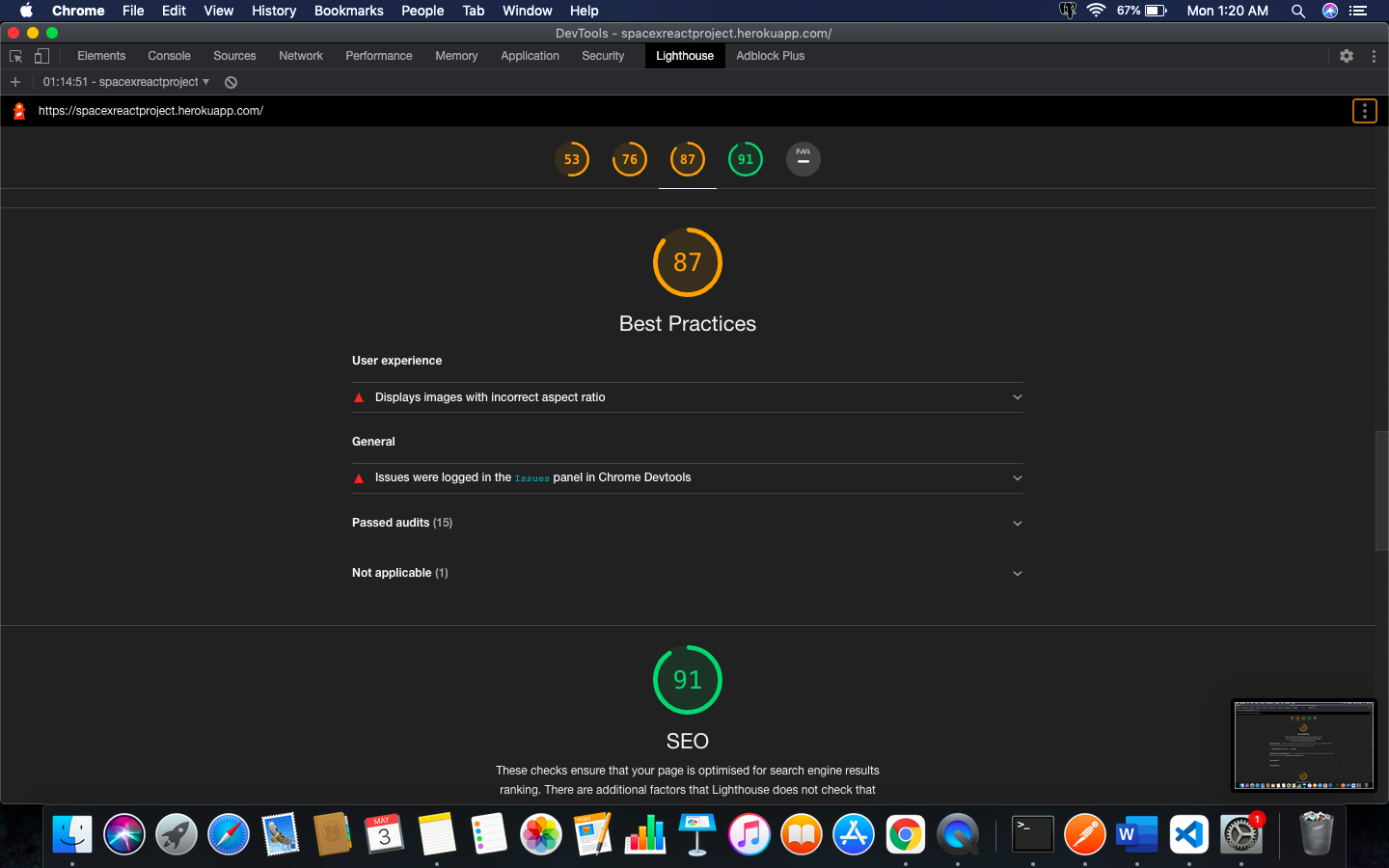
Task: Open the Security tab
Action: click(x=603, y=56)
